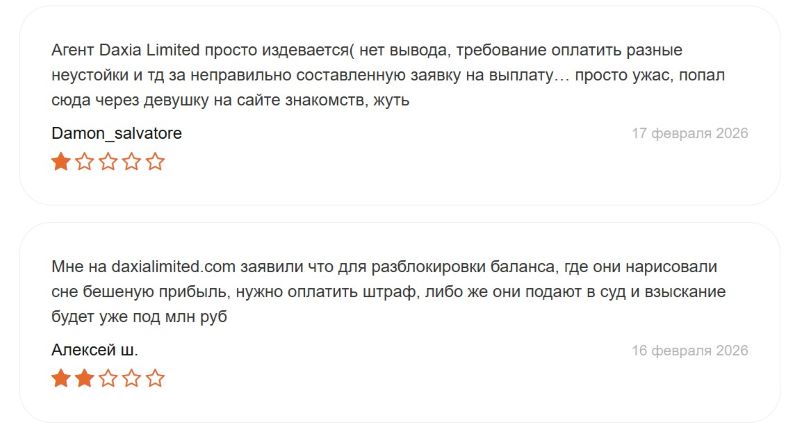The width and height of the screenshot is (800, 443).
Task: Select the third star in Damon_salvatore's rating
Action: pyautogui.click(x=108, y=161)
